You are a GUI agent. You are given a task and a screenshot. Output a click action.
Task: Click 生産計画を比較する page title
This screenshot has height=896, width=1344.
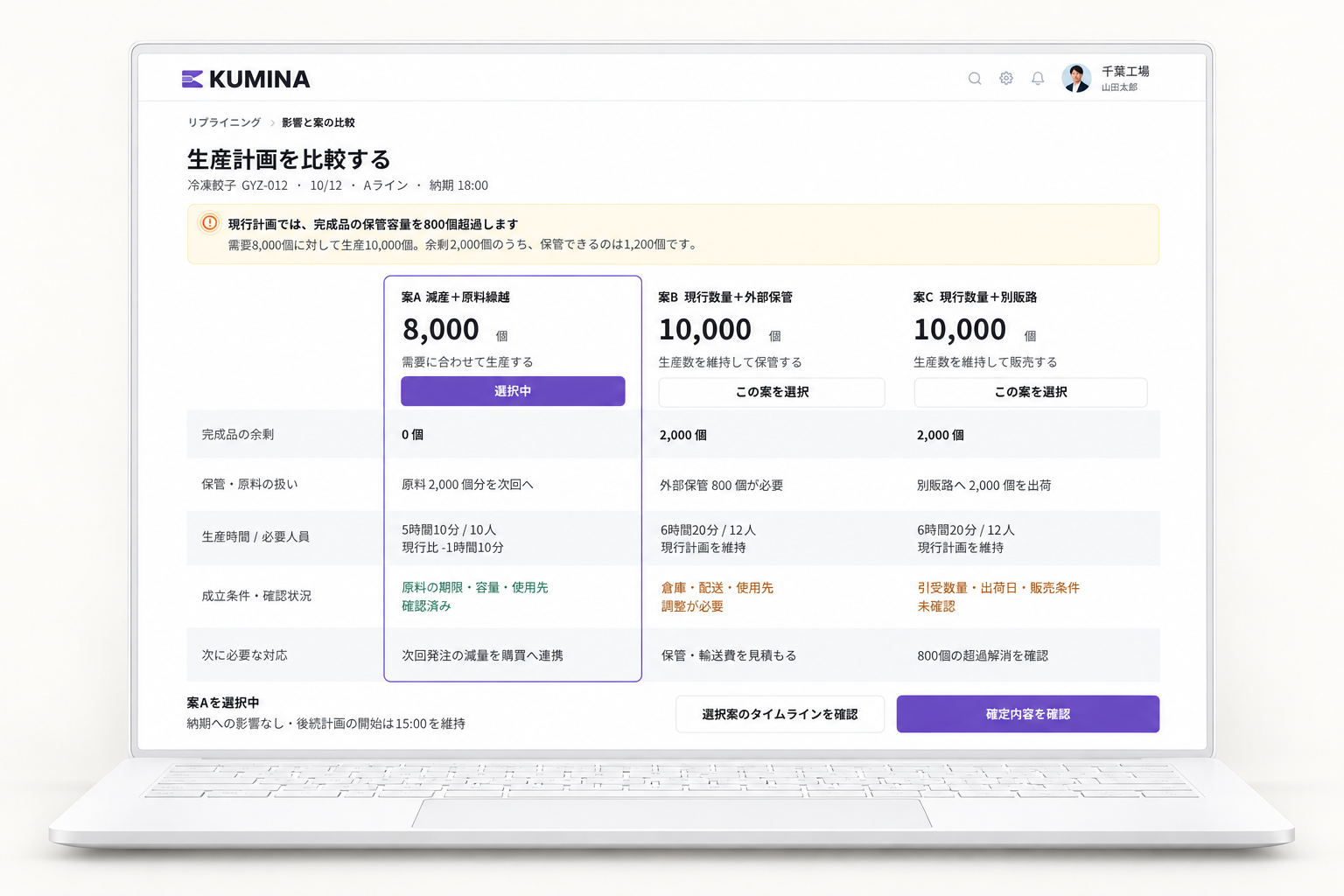coord(289,159)
